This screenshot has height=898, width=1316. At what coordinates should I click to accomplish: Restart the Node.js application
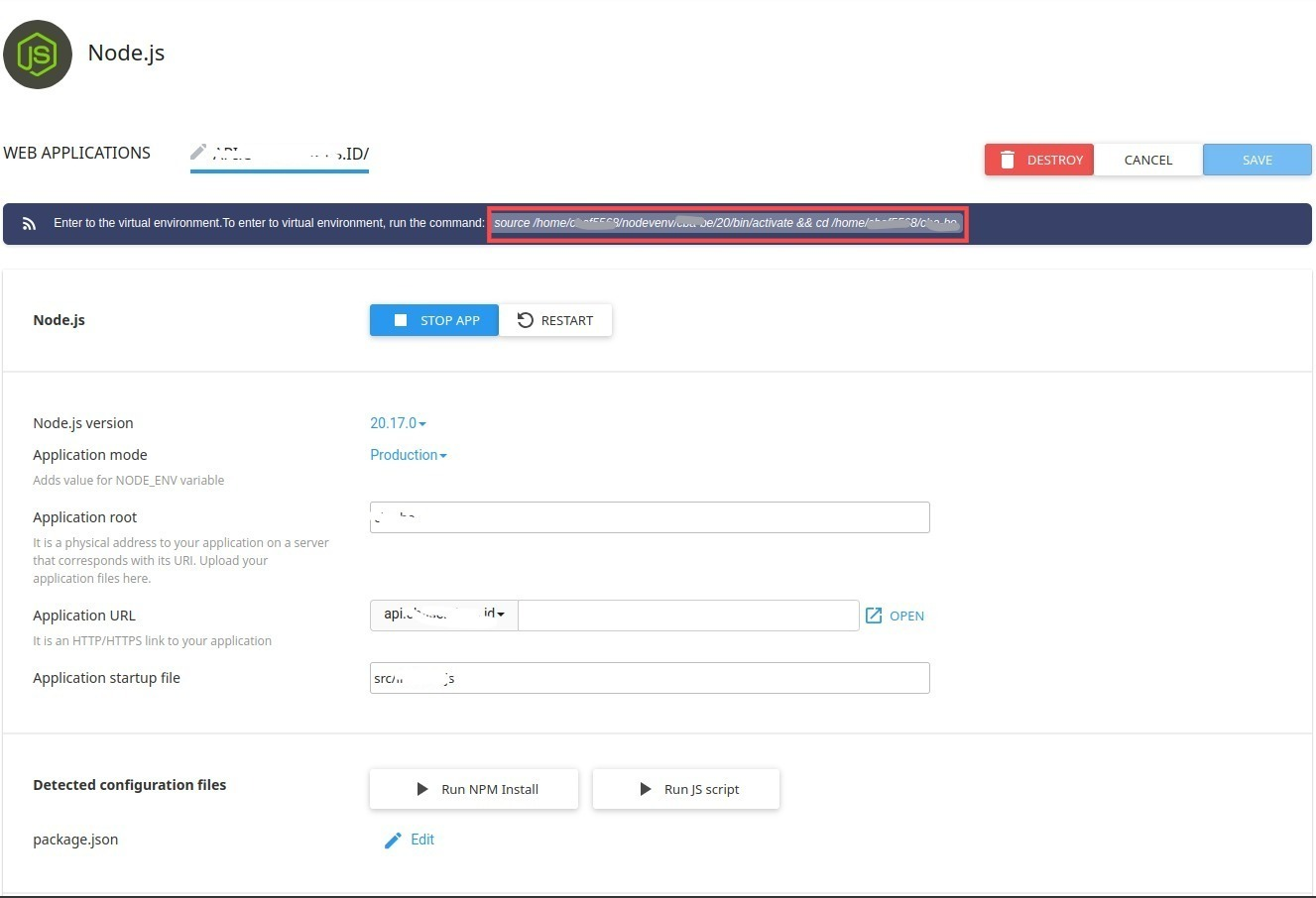click(555, 320)
